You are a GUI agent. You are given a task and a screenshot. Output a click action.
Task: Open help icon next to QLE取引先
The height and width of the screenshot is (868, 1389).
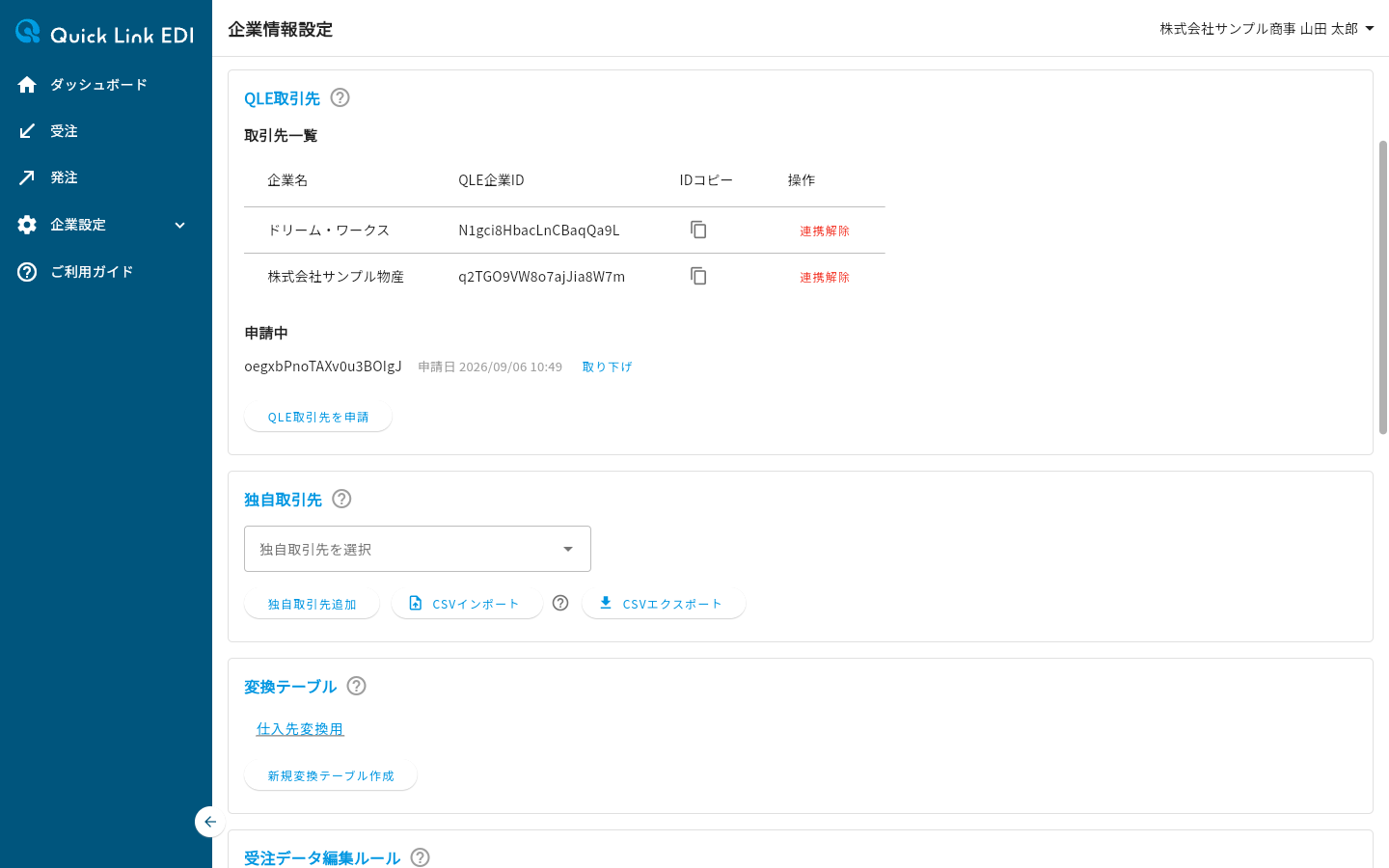coord(340,97)
